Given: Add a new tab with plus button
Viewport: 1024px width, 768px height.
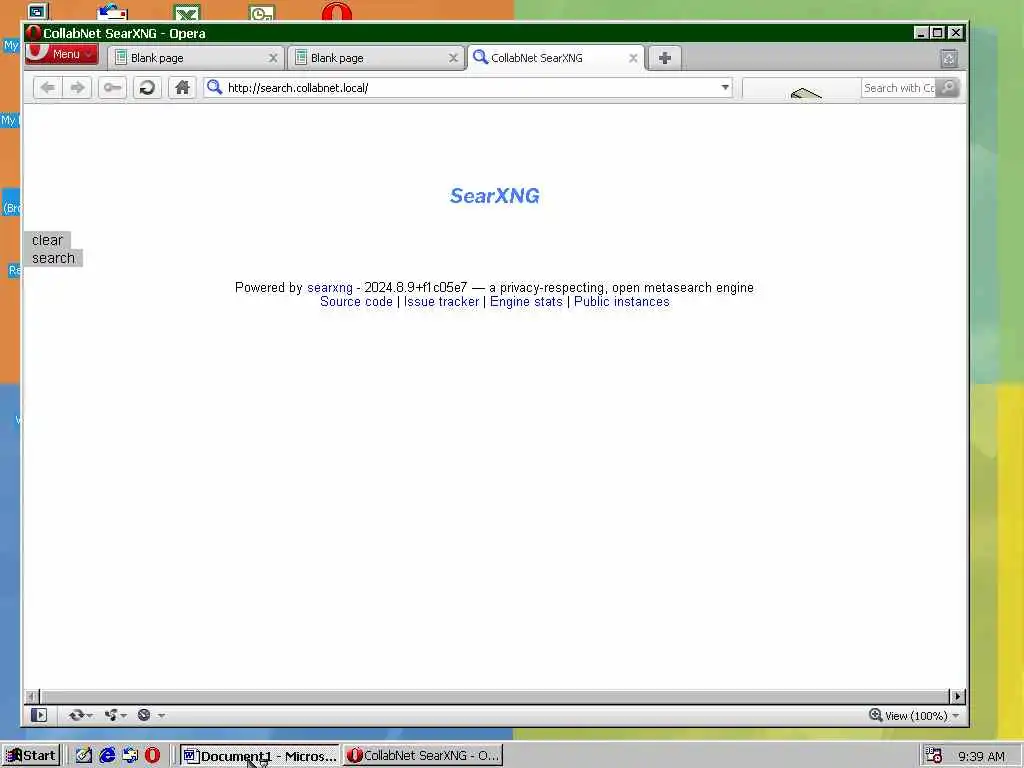Looking at the screenshot, I should tap(665, 58).
